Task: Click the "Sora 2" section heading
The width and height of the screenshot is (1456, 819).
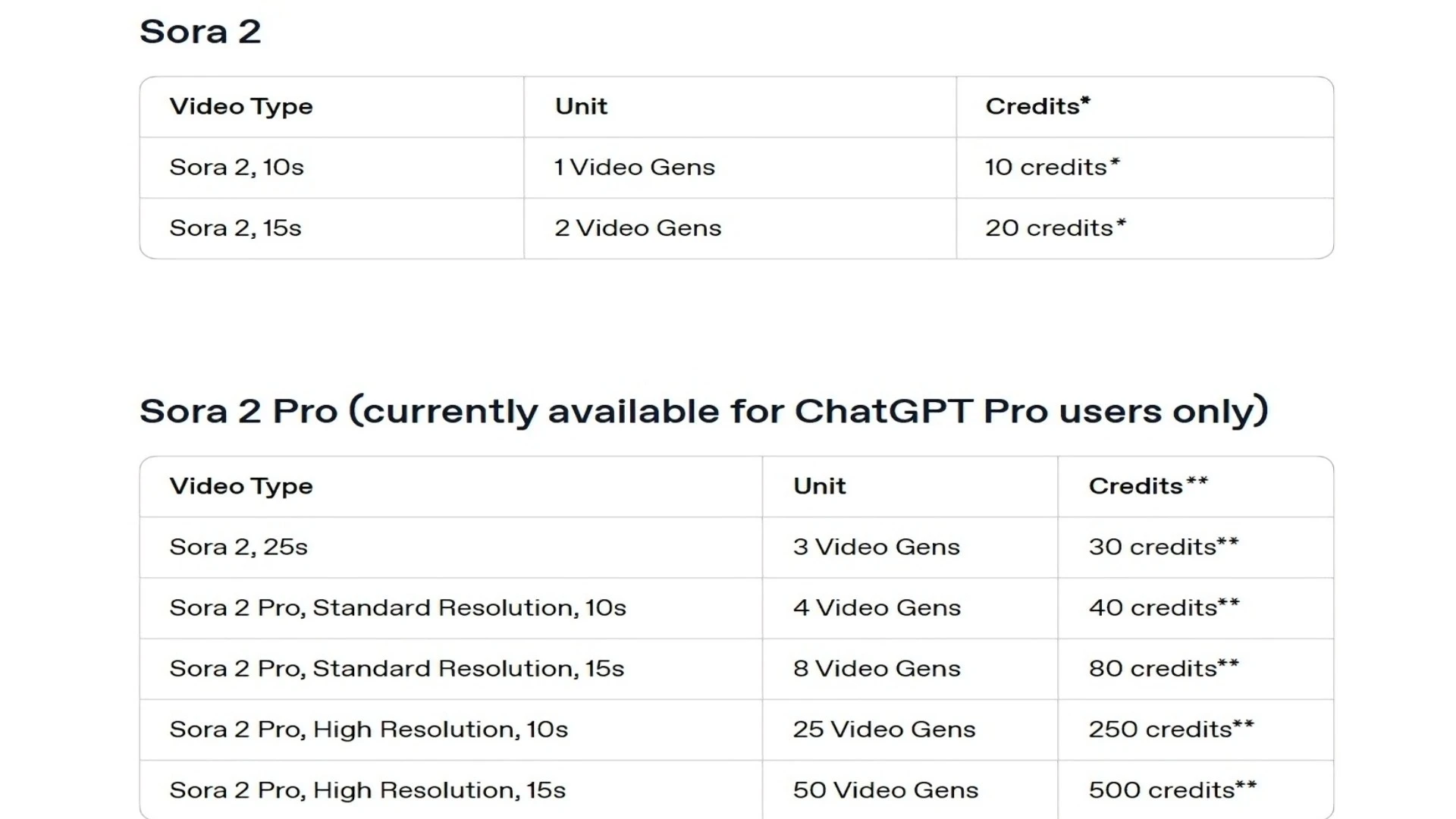Action: click(x=200, y=32)
